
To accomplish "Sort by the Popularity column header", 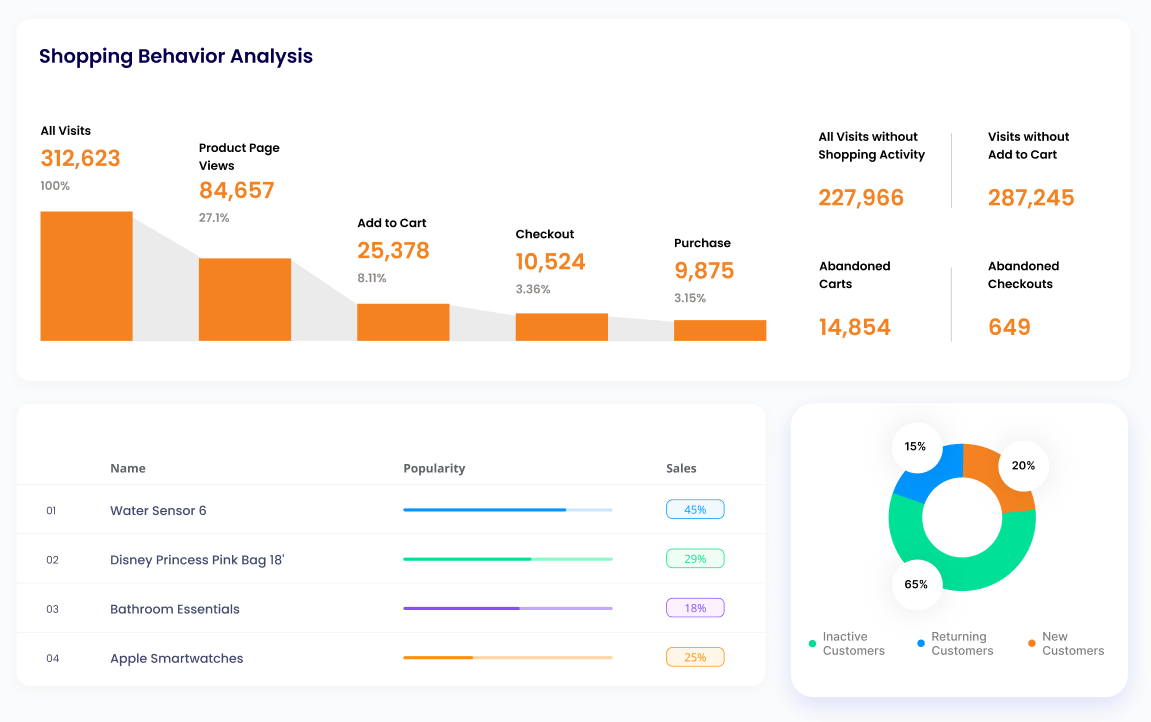I will (x=434, y=468).
